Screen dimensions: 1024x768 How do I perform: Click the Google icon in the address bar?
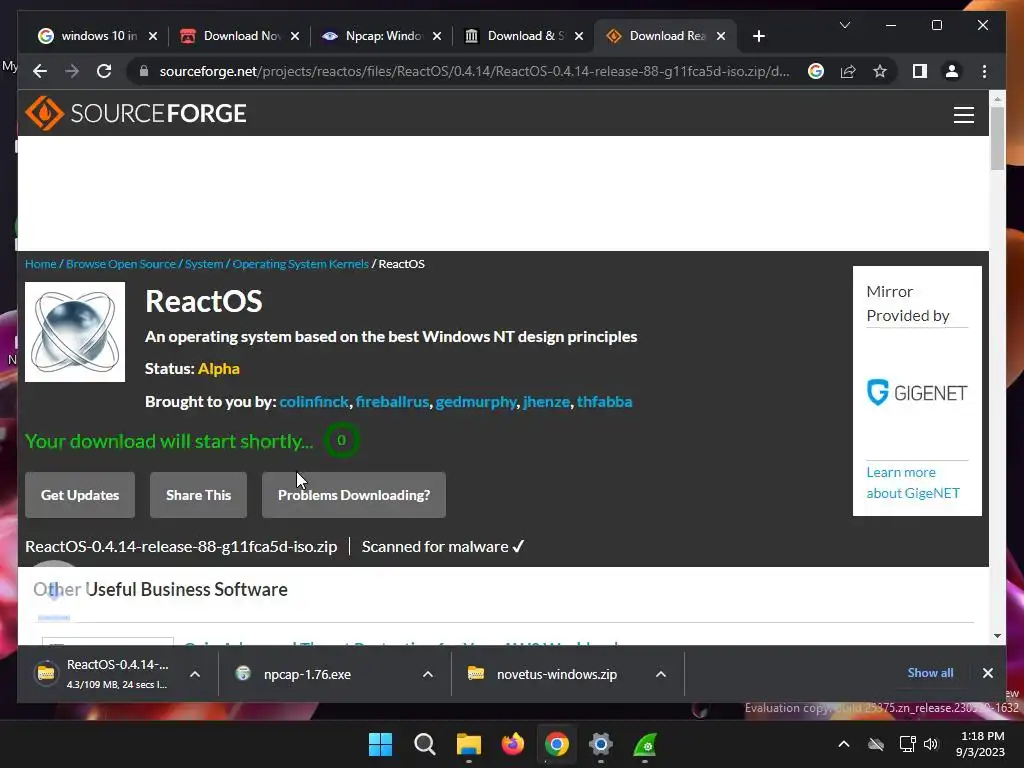[x=816, y=71]
